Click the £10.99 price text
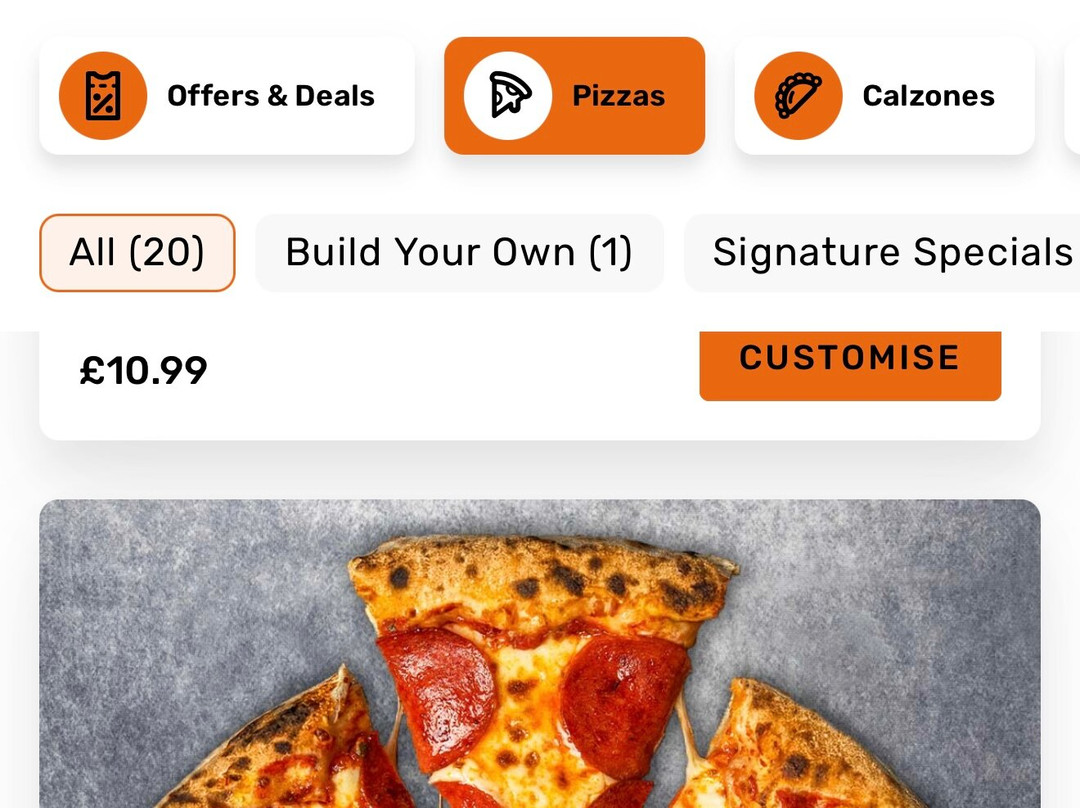1080x808 pixels. 143,371
